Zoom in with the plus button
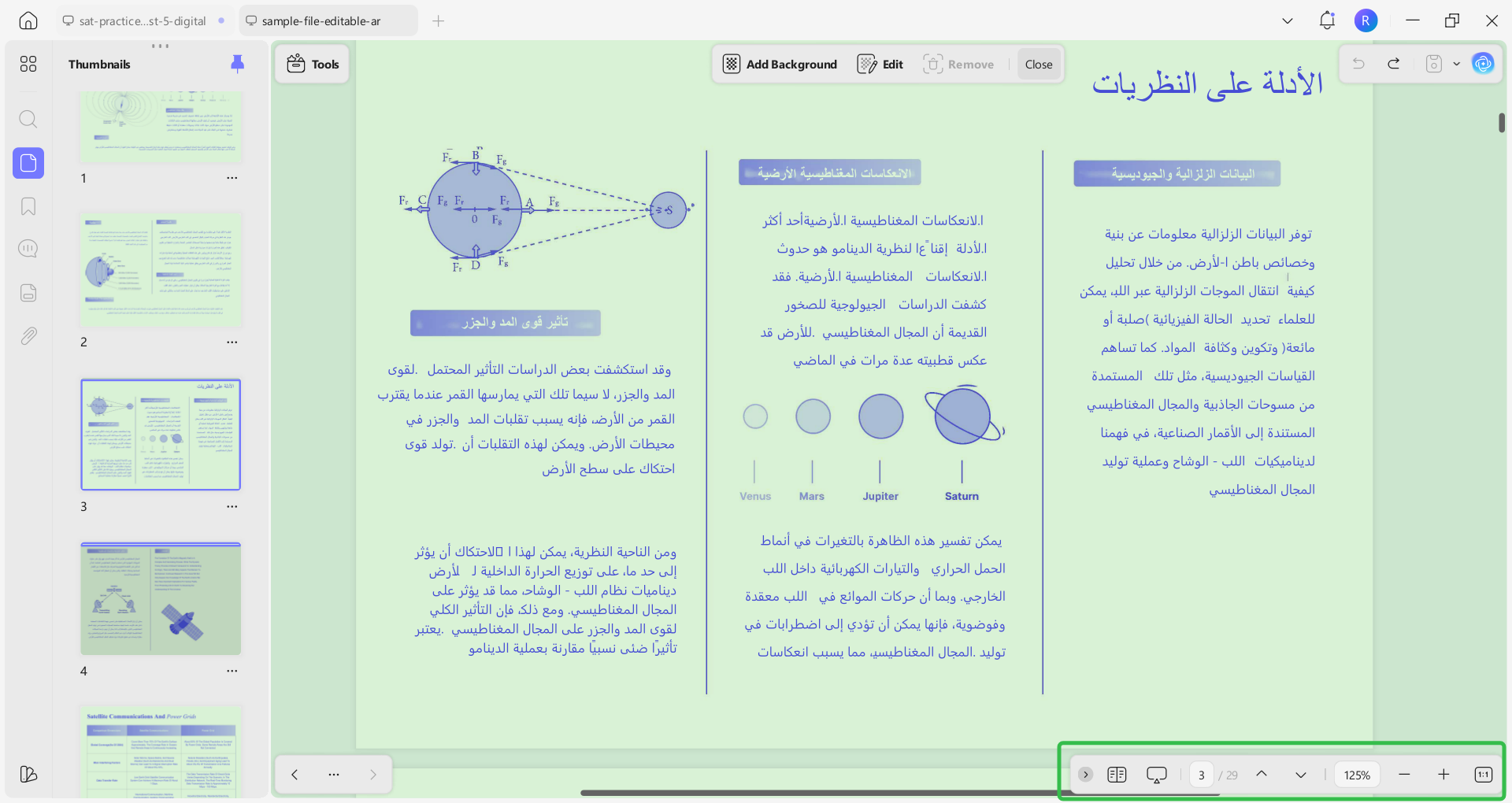This screenshot has height=803, width=1512. coord(1443,775)
